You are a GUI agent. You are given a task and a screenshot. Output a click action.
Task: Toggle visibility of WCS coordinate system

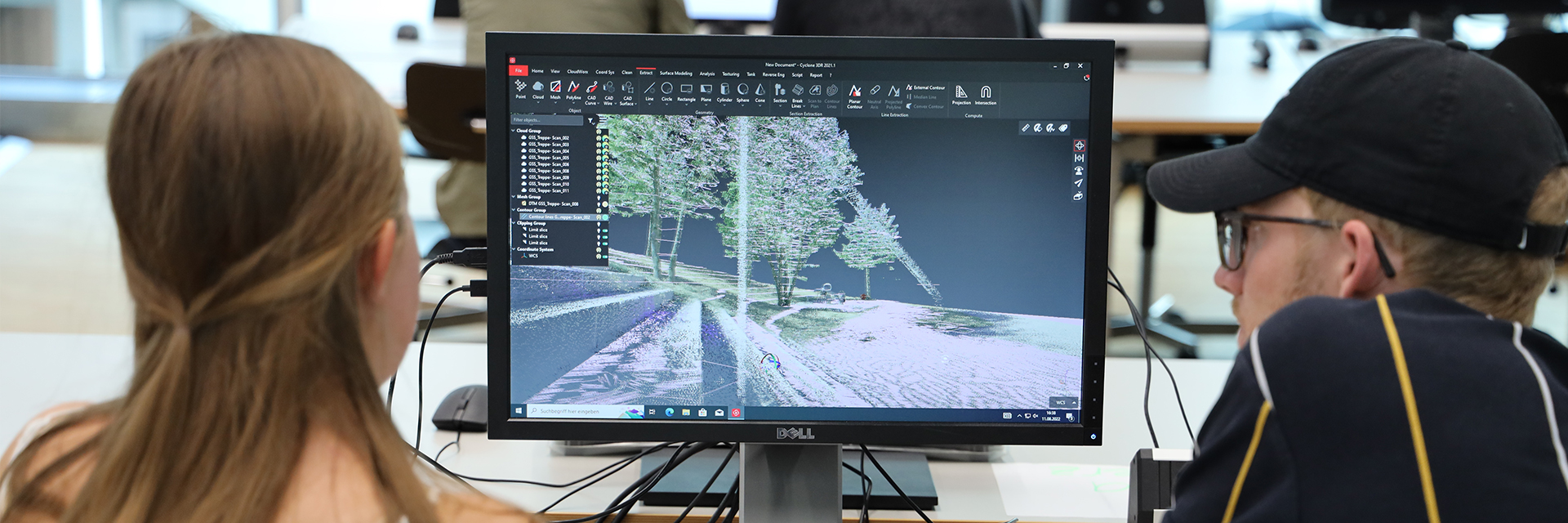tap(599, 256)
